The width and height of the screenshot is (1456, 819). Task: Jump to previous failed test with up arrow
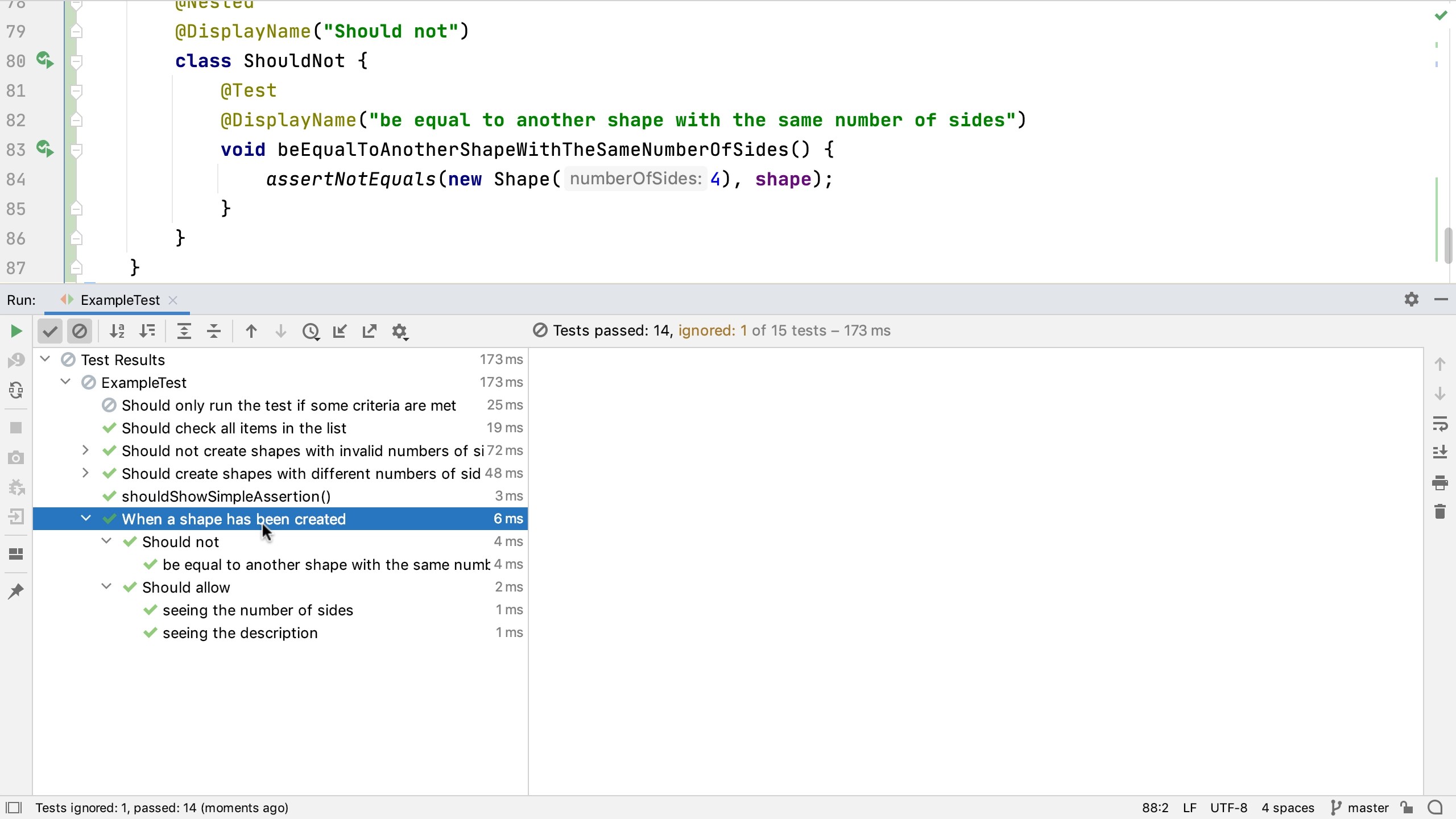click(251, 331)
